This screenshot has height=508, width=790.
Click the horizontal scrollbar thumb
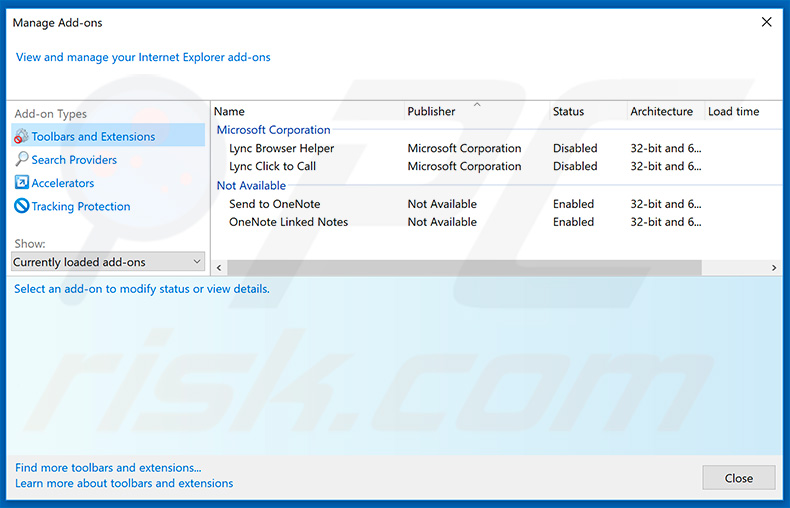(x=465, y=268)
